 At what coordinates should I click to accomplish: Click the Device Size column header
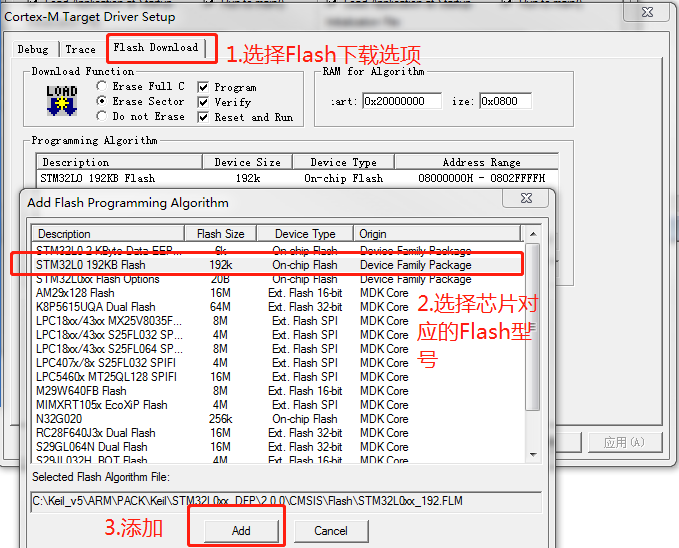(x=247, y=162)
